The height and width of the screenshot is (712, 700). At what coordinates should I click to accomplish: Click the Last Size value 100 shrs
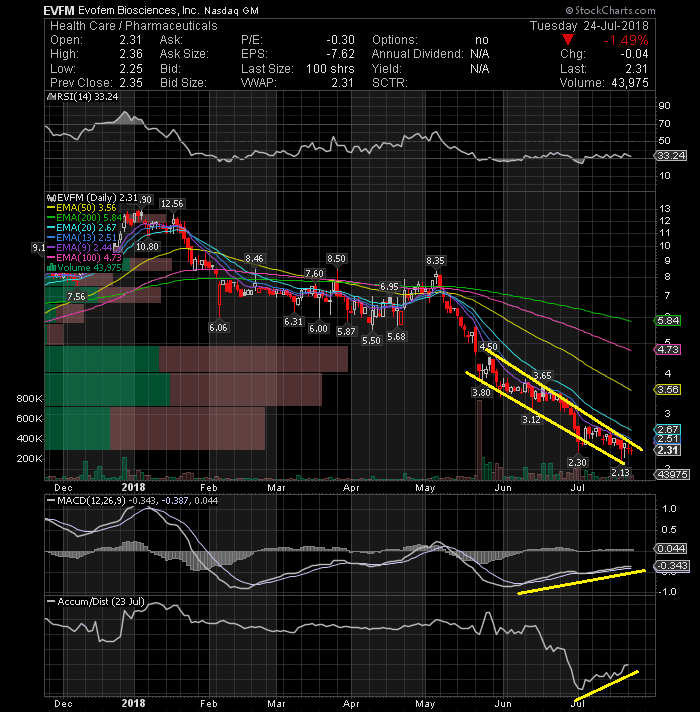pos(330,69)
